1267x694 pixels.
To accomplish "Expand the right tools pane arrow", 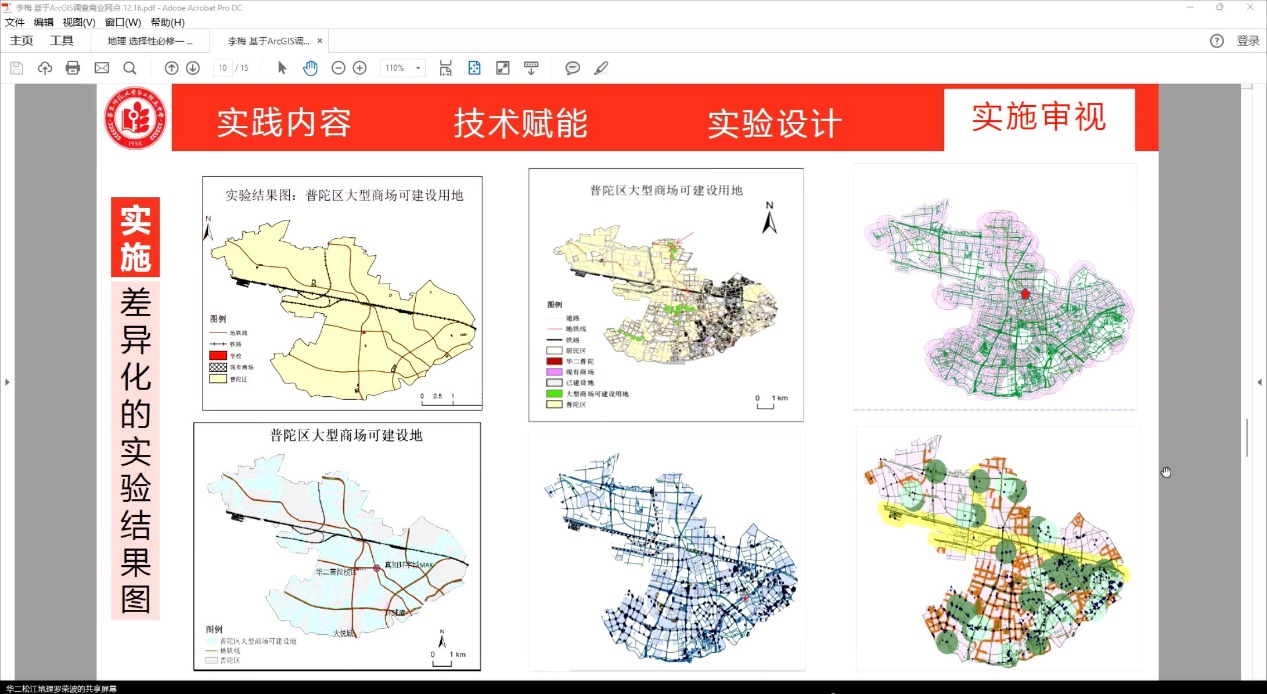I will 1259,382.
